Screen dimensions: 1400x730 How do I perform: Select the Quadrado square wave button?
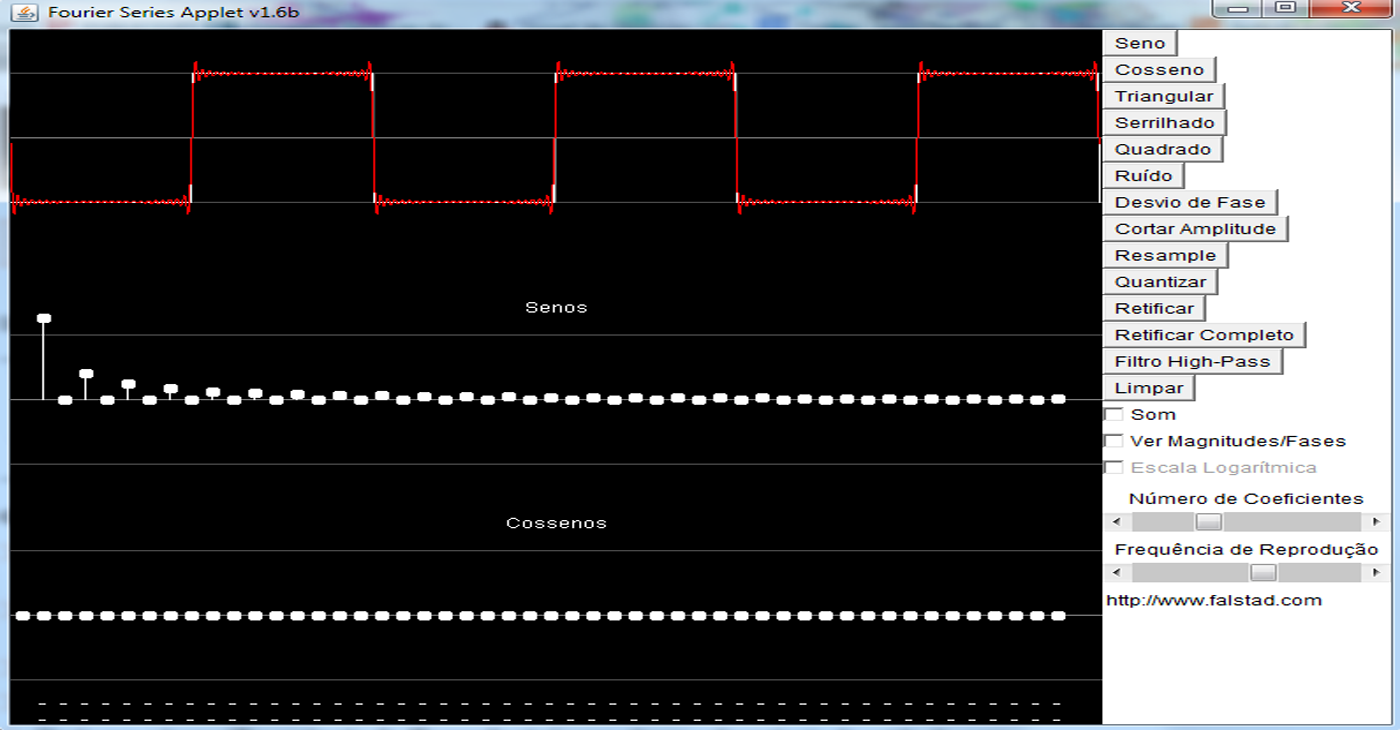(x=1162, y=149)
